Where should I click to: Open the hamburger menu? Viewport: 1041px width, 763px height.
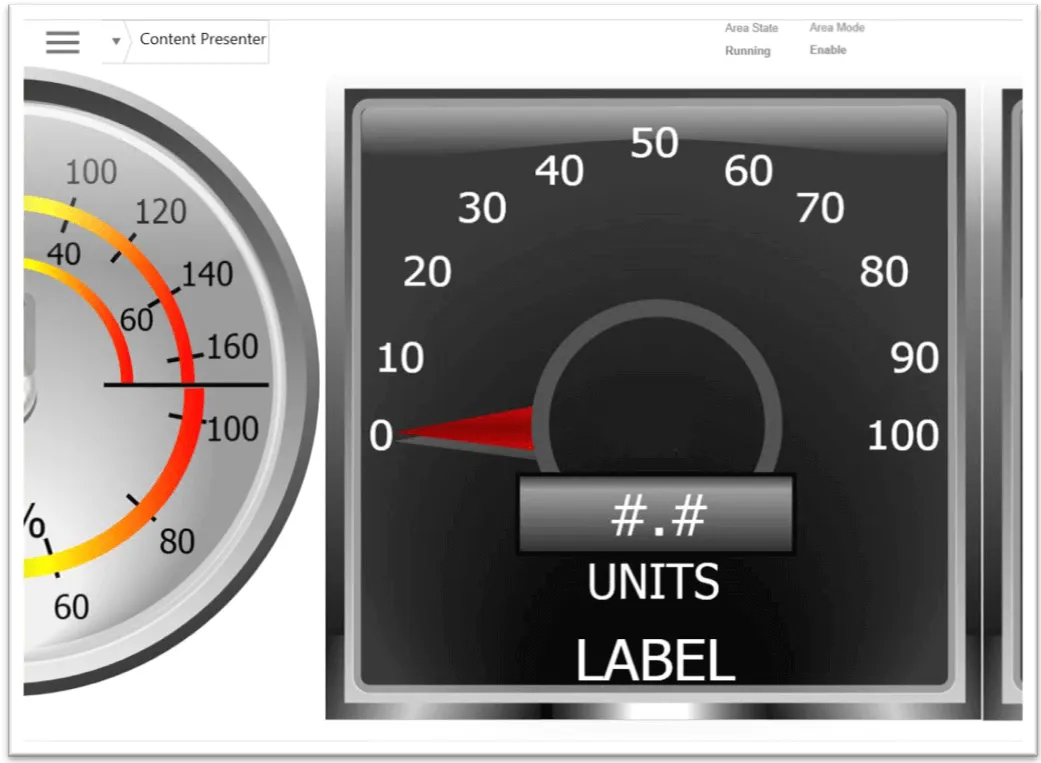62,42
